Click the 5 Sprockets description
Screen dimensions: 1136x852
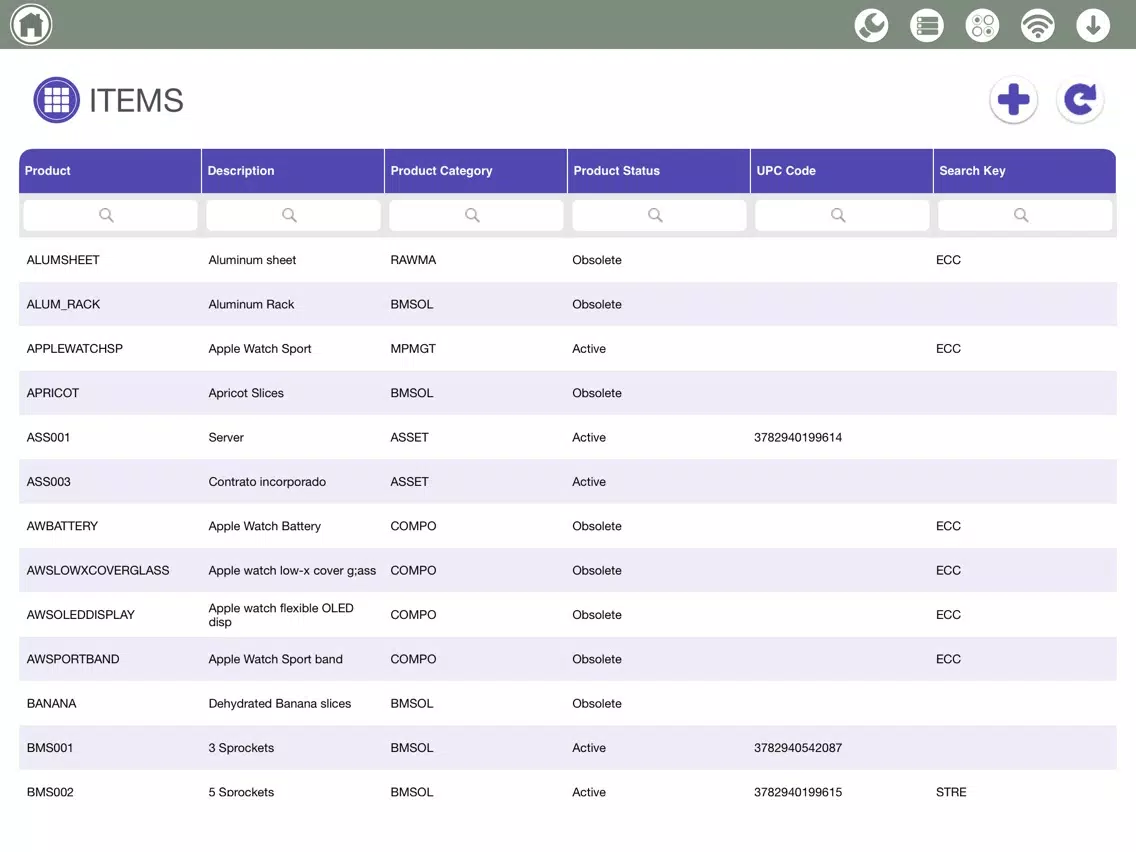241,792
